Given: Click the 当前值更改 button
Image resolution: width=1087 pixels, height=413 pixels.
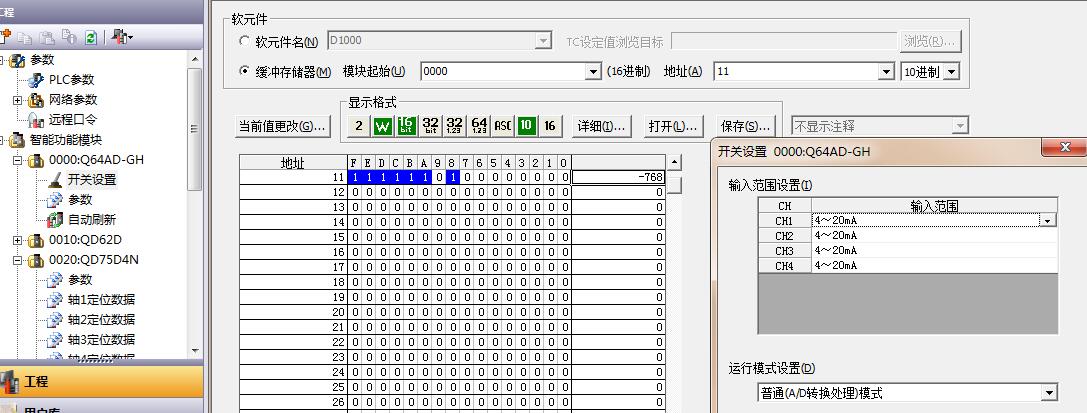Looking at the screenshot, I should 282,127.
